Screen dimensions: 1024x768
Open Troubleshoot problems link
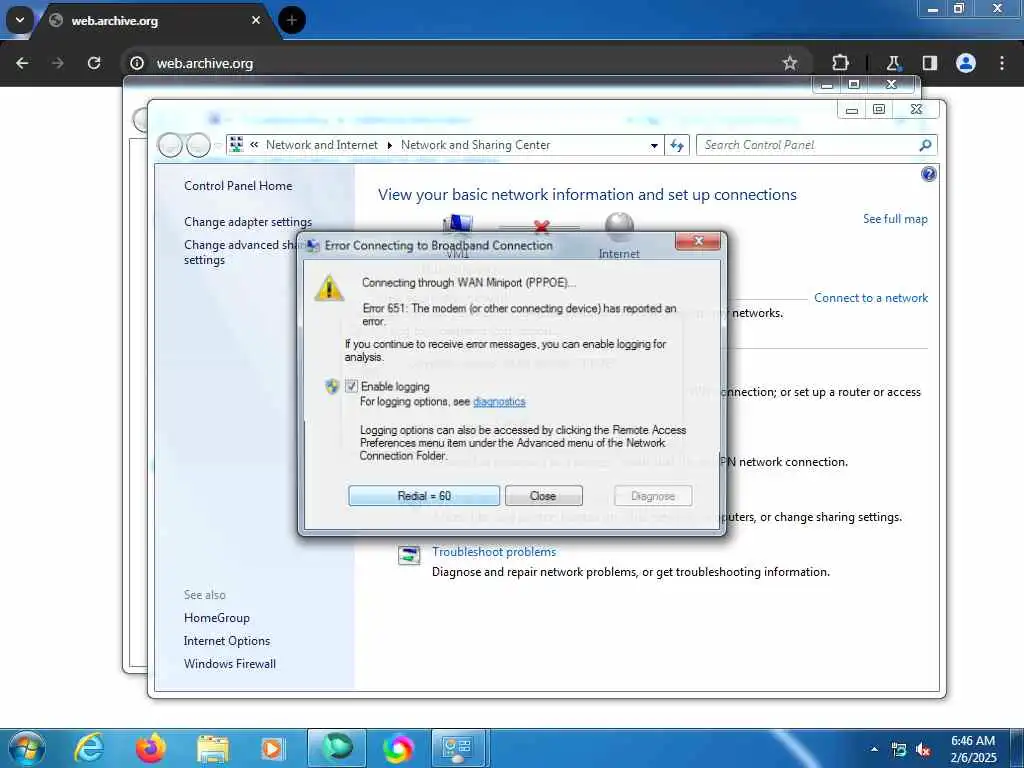pos(494,552)
